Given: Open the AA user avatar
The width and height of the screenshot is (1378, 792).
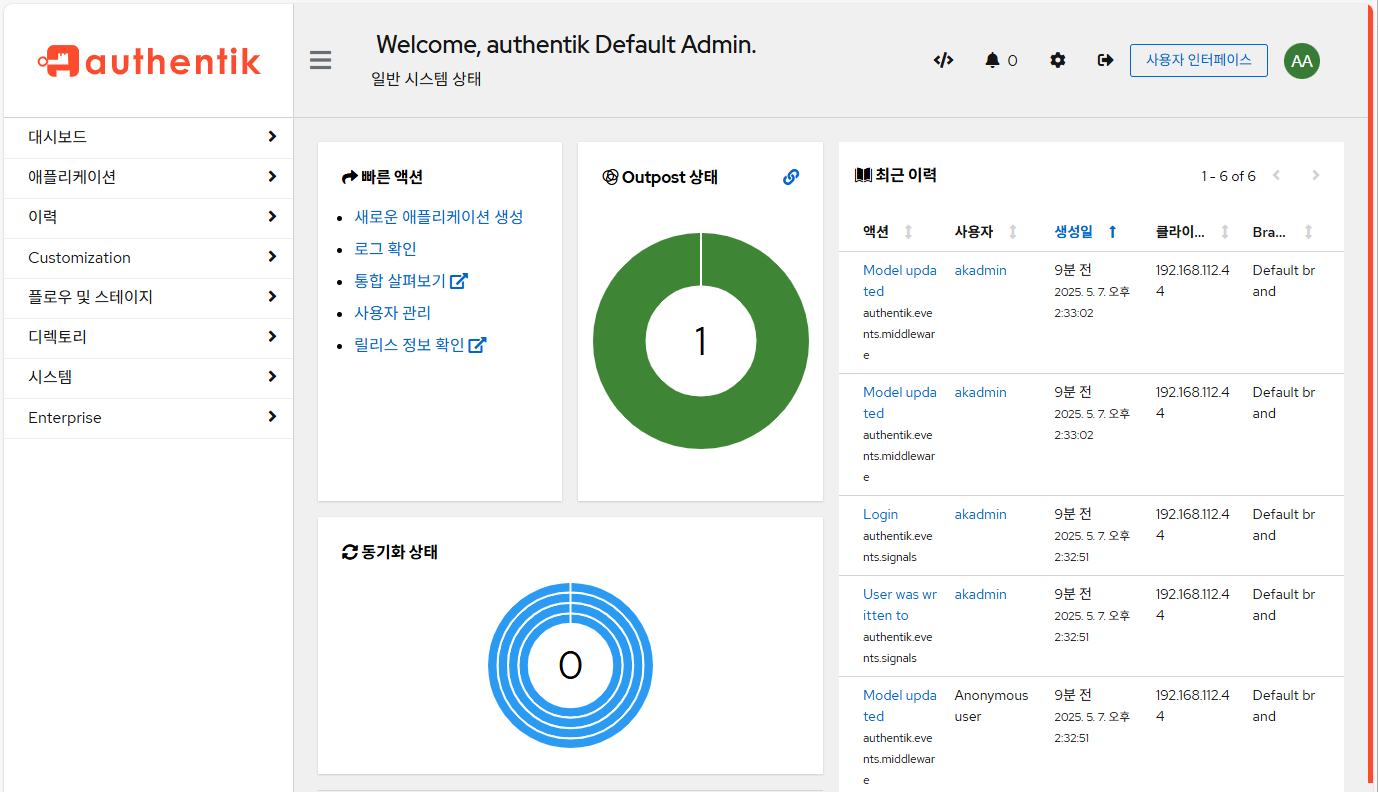Looking at the screenshot, I should click(1302, 61).
